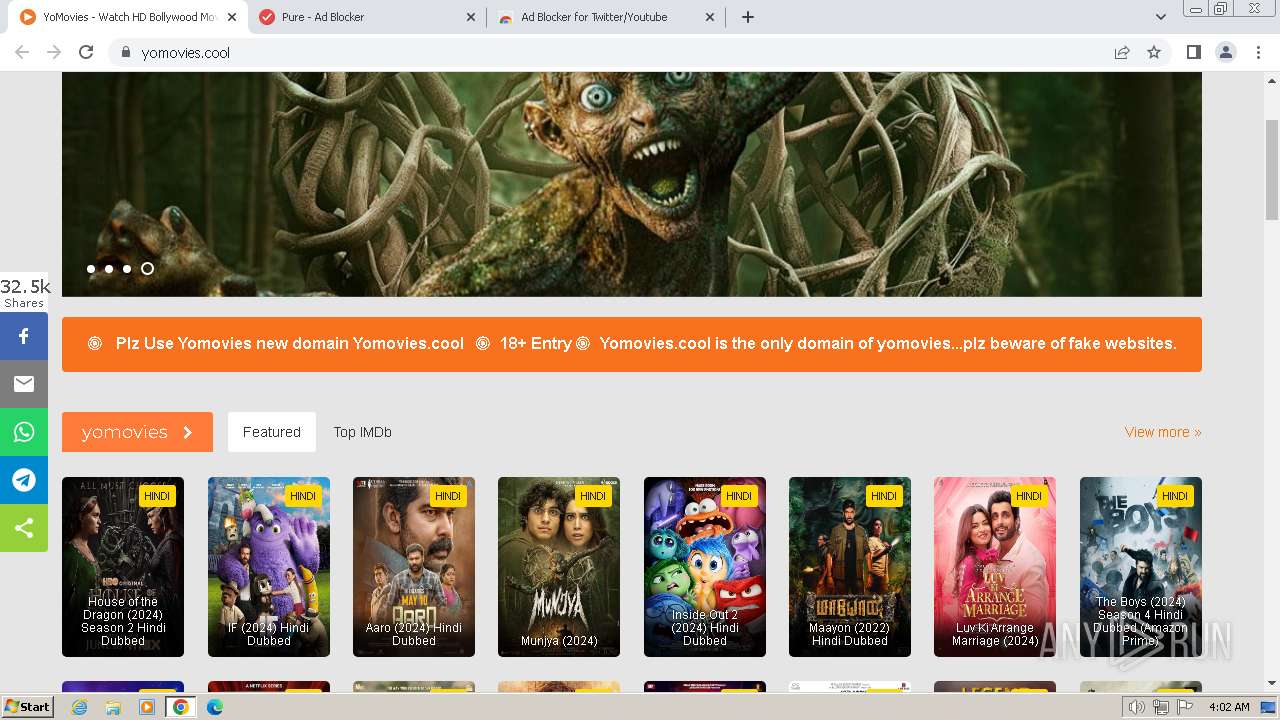Viewport: 1280px width, 720px height.
Task: Select the YoMovies browser tab
Action: (x=128, y=17)
